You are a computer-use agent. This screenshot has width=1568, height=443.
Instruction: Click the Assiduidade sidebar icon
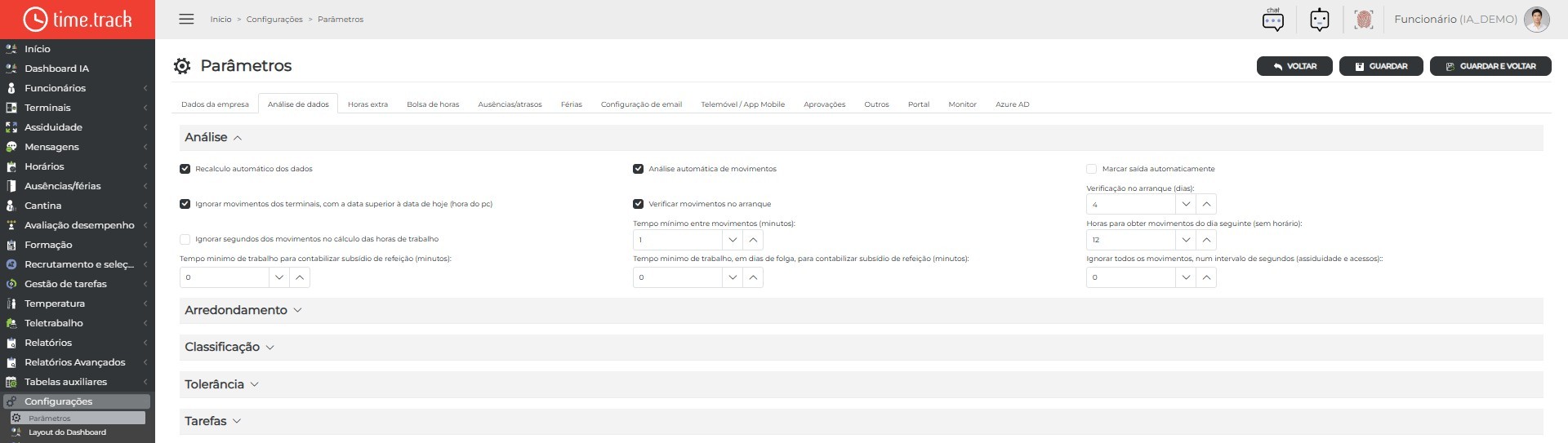pos(11,127)
